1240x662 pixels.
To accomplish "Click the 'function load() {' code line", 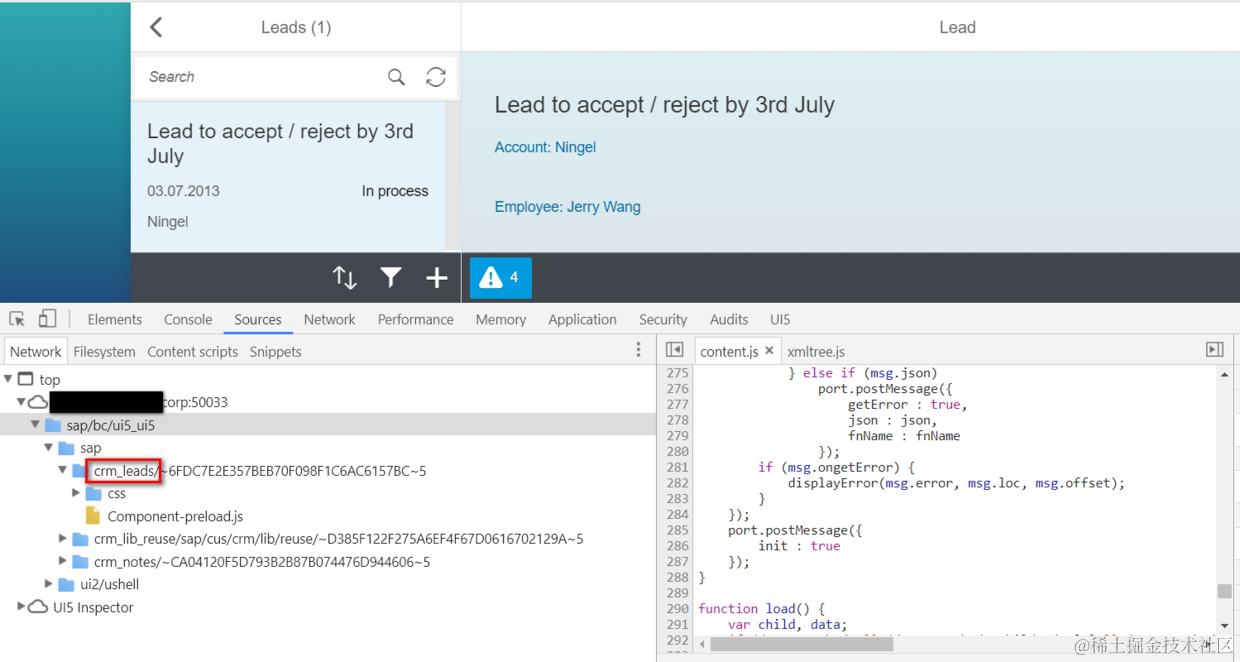I will click(760, 608).
